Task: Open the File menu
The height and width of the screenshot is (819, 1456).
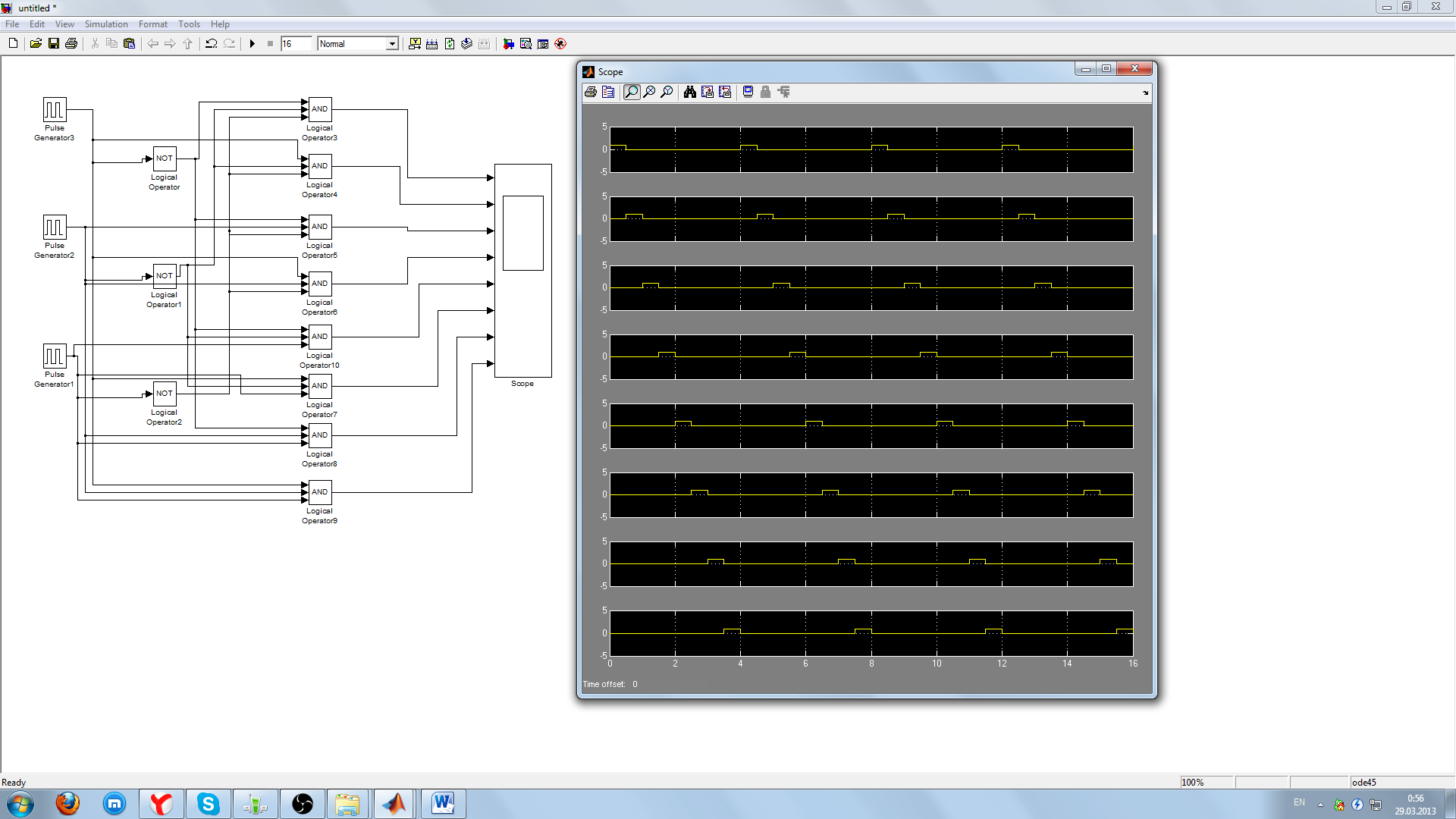Action: (12, 24)
